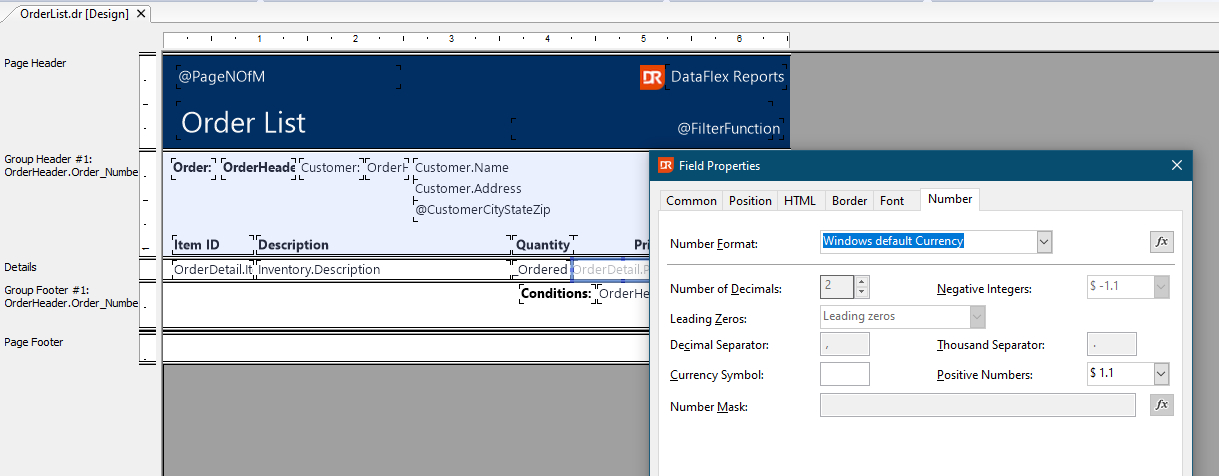Select the Customer.Name field
The image size is (1219, 476).
461,168
